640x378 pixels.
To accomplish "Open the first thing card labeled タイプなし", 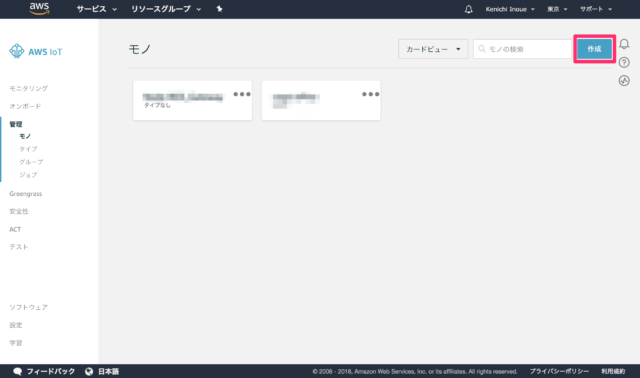I will 192,100.
